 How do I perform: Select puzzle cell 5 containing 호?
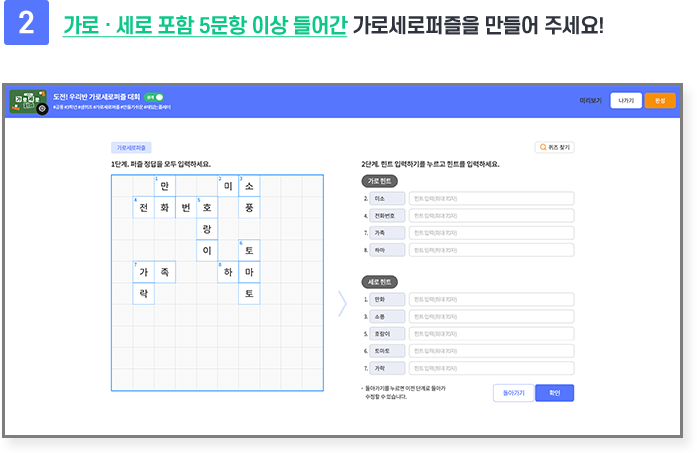point(207,208)
